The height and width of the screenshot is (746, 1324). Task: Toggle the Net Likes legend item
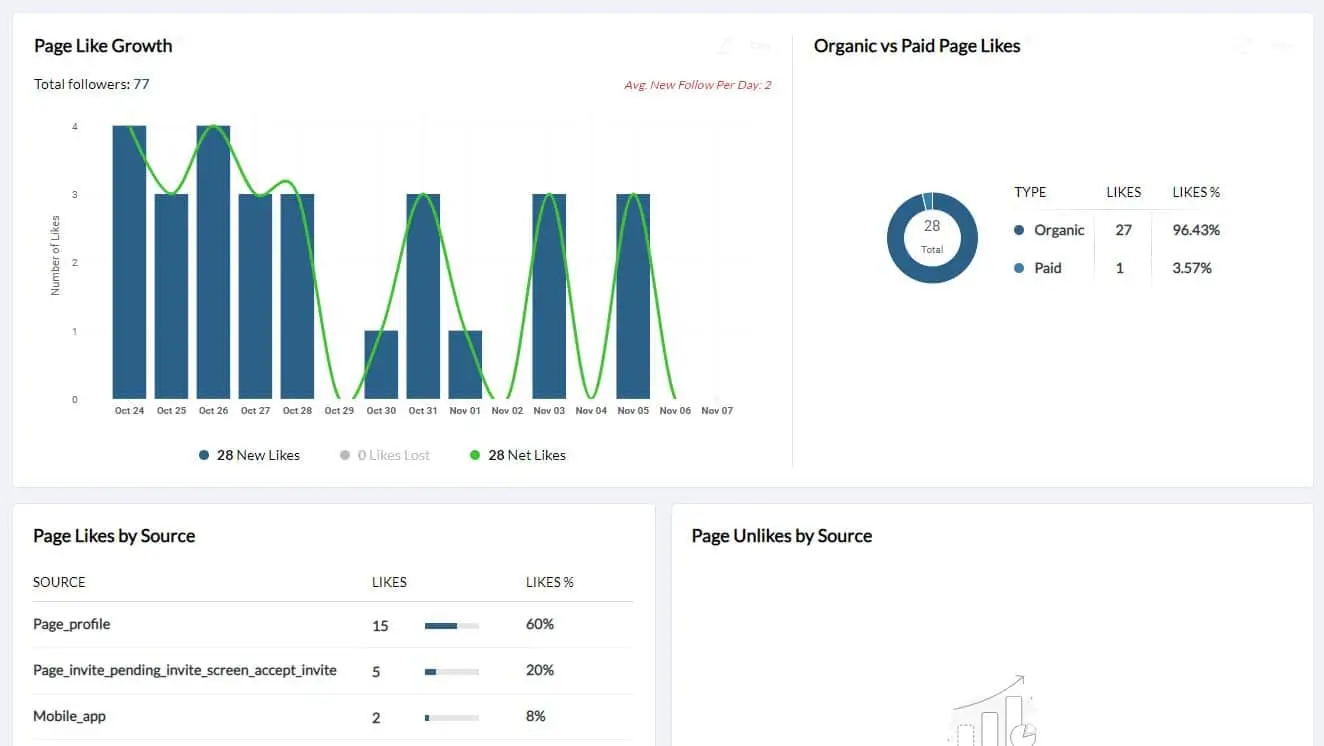click(517, 455)
